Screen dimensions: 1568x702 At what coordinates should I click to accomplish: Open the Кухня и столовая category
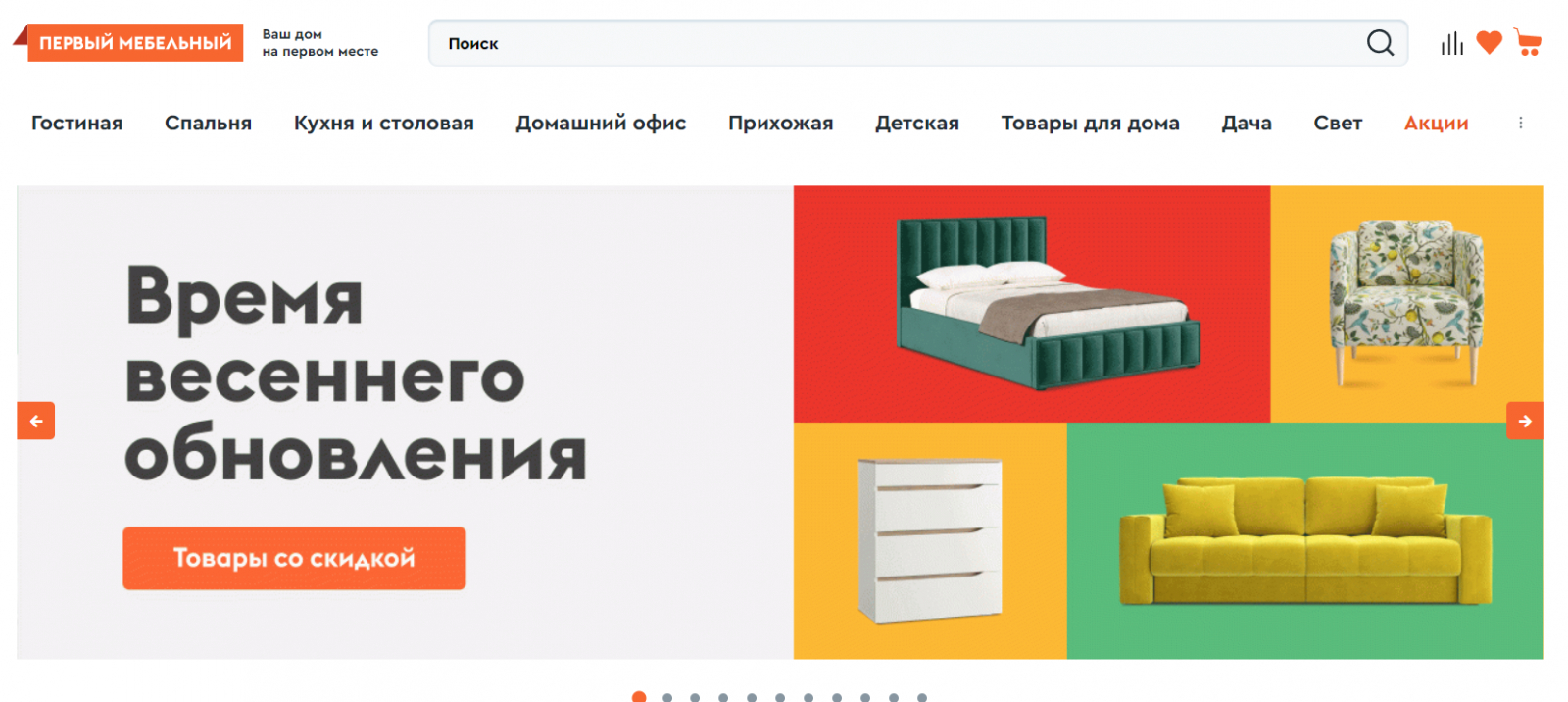(384, 123)
